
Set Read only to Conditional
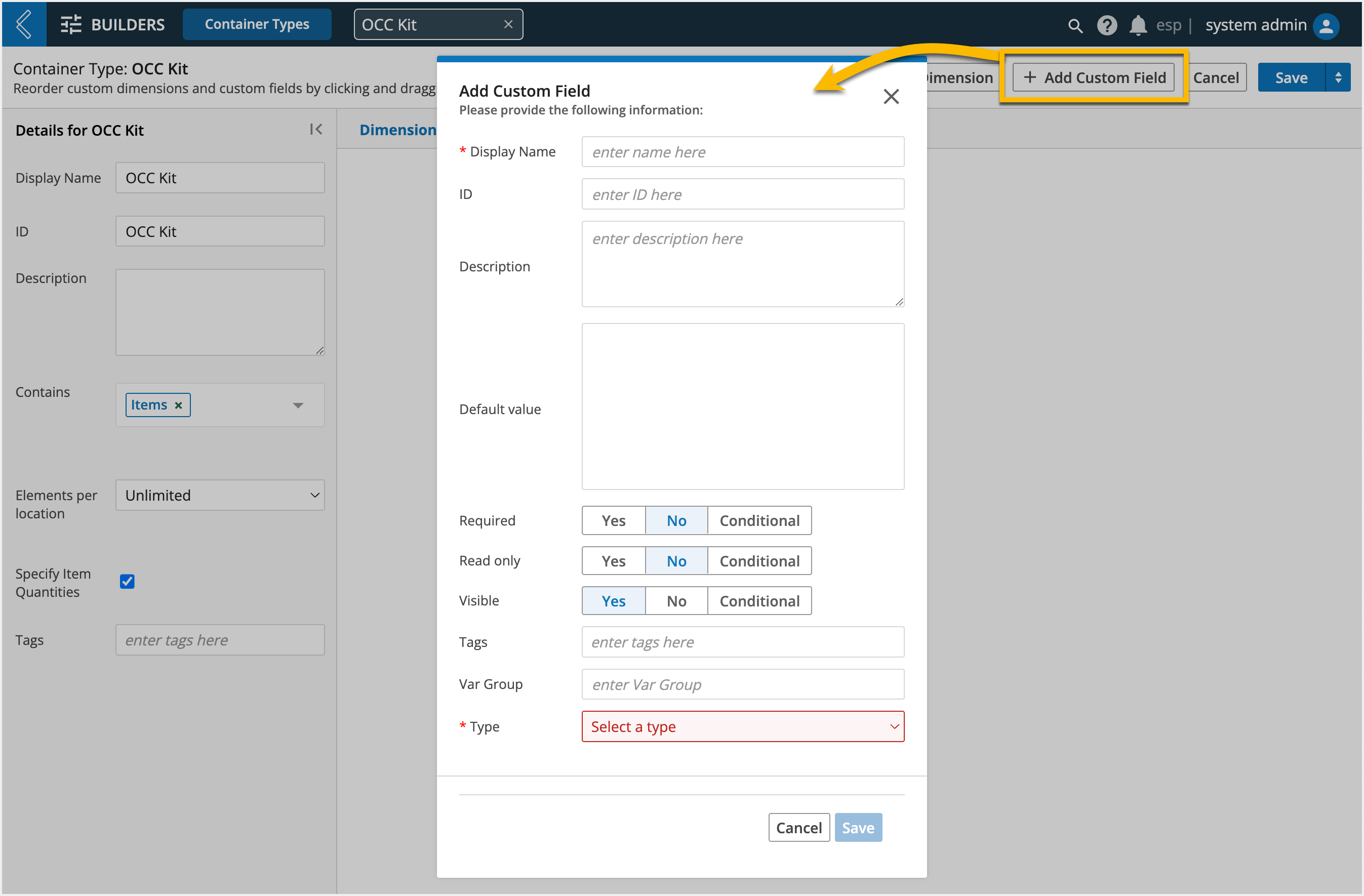[759, 561]
